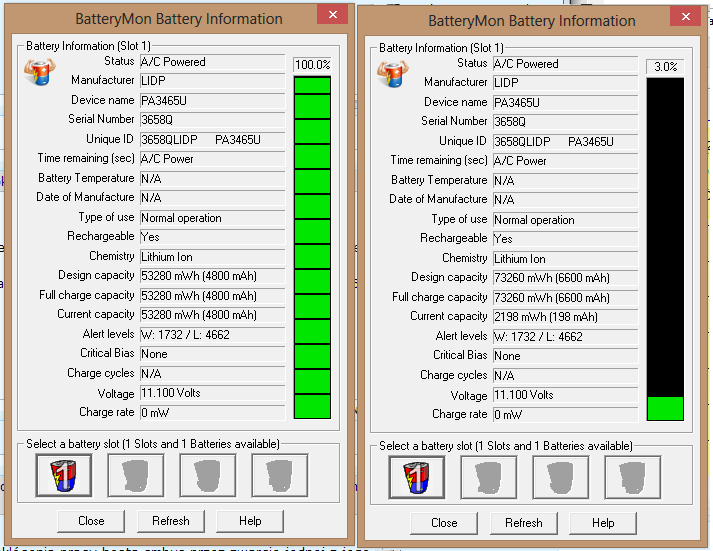Click Voltage 11.100 Volts field, left window
Viewport: 713px width, 551px height.
(x=212, y=393)
